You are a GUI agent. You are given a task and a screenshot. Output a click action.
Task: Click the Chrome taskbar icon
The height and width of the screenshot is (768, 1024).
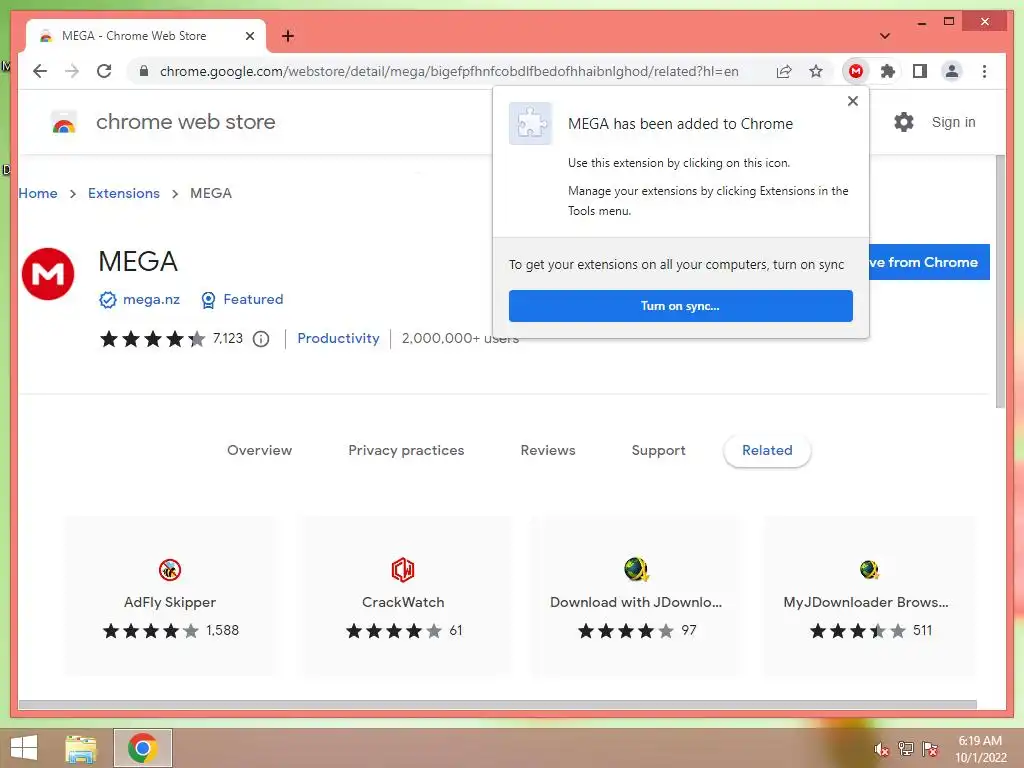(x=143, y=748)
